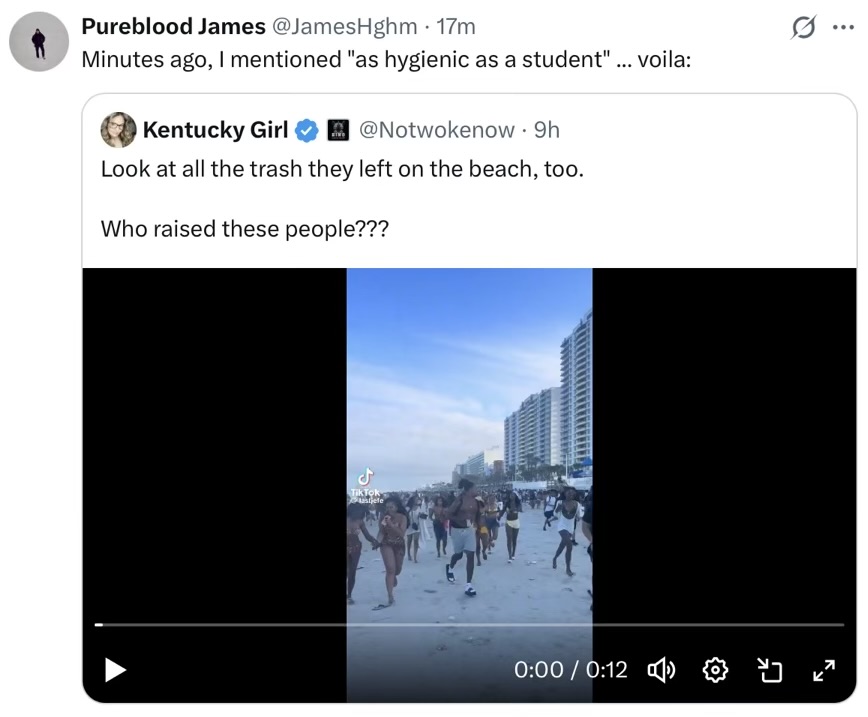The width and height of the screenshot is (868, 717).
Task: Open the video settings gear
Action: coord(716,670)
